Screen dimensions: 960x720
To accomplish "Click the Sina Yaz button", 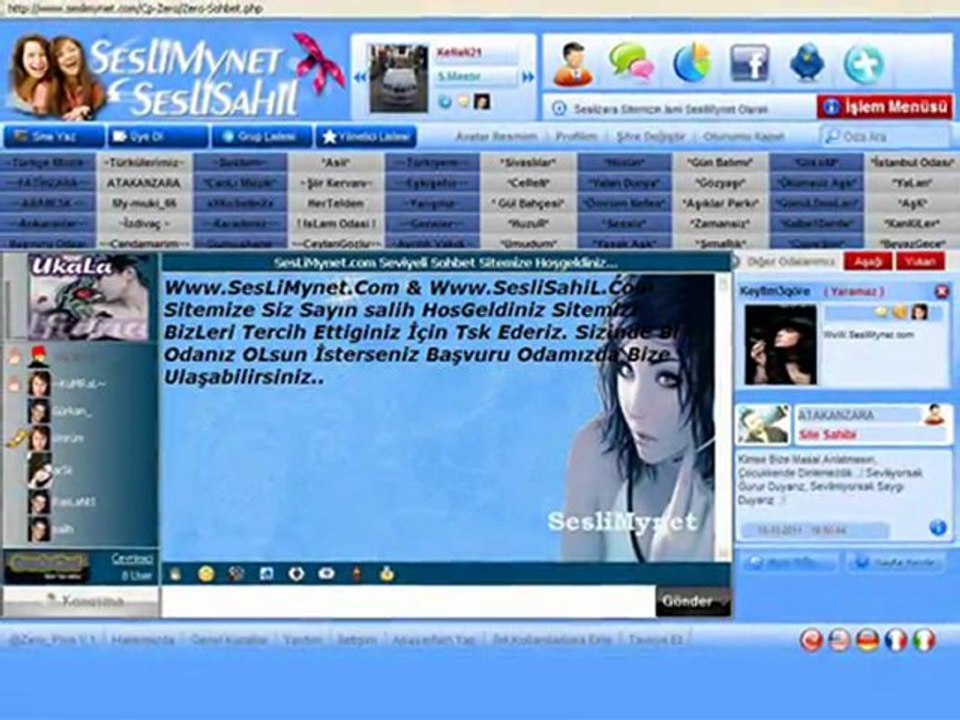I will pos(54,137).
